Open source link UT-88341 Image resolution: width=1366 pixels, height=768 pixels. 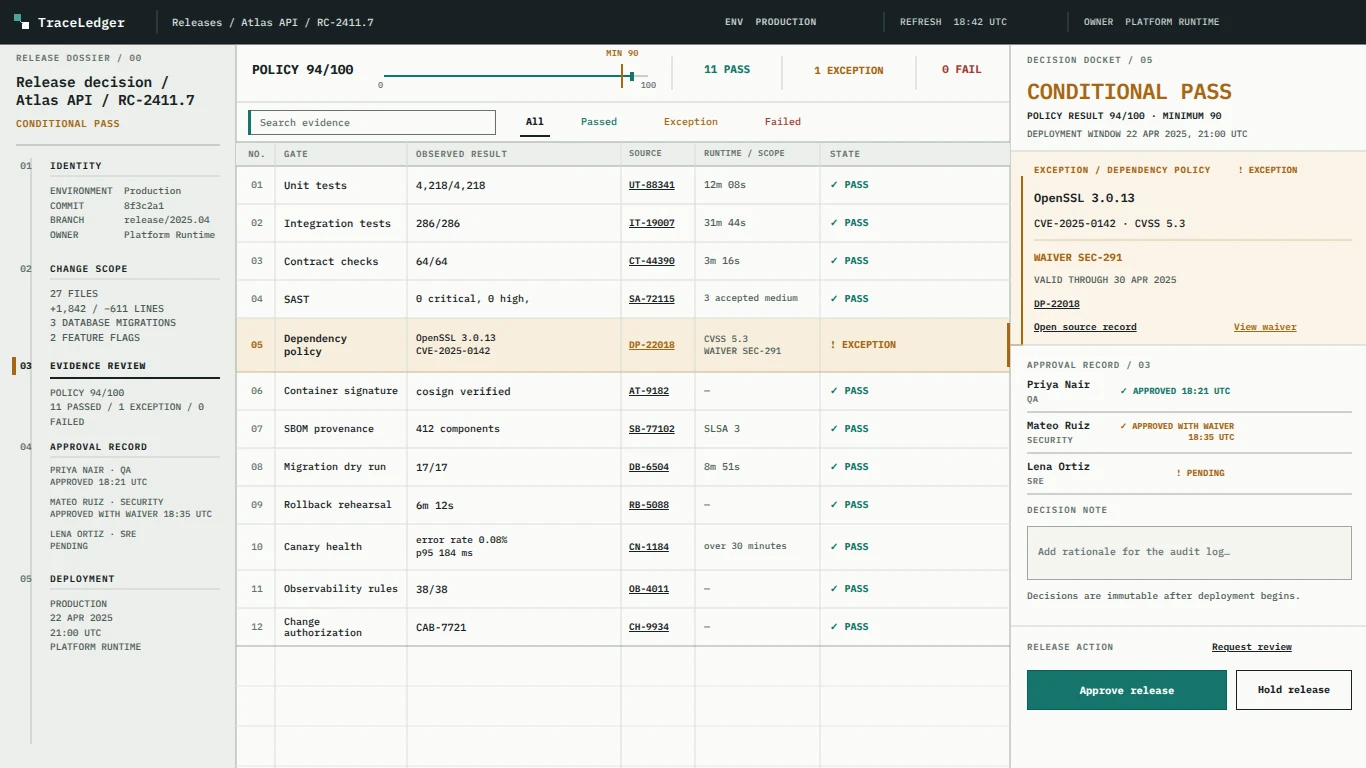652,185
